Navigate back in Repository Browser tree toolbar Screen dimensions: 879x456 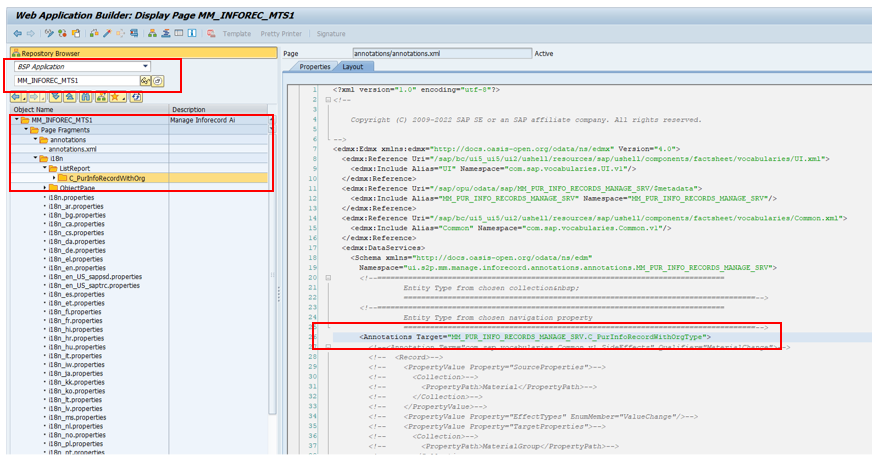pyautogui.click(x=16, y=97)
